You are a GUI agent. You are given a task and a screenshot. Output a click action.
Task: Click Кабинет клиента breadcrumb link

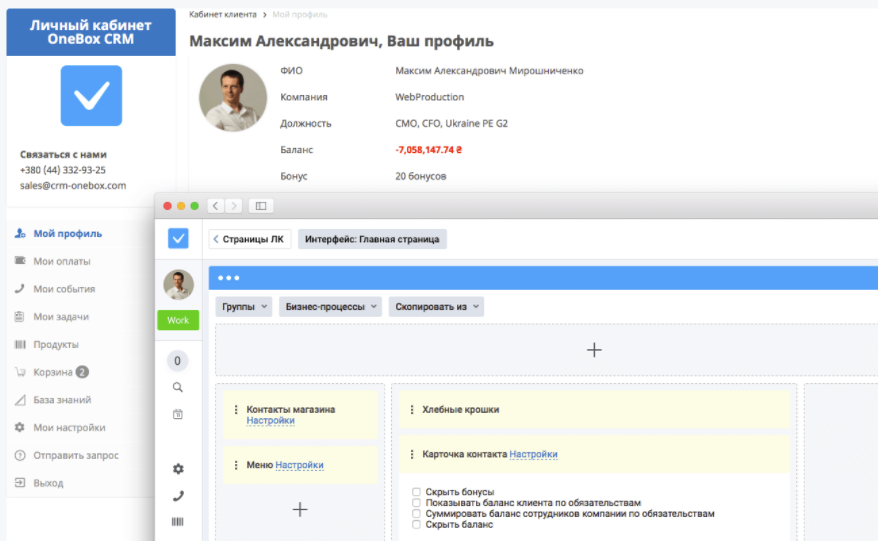point(223,15)
